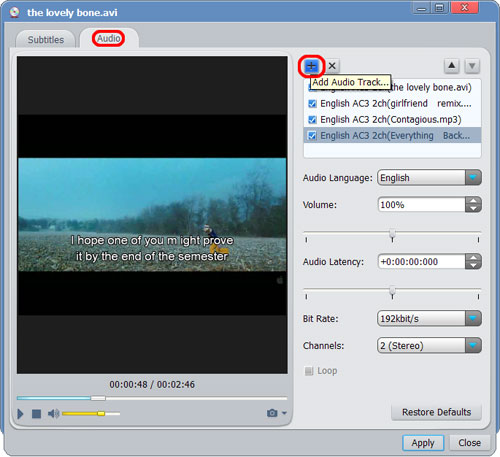Select English AC3 2ch(Contagious.mp3) row text
The height and width of the screenshot is (457, 500).
click(391, 119)
